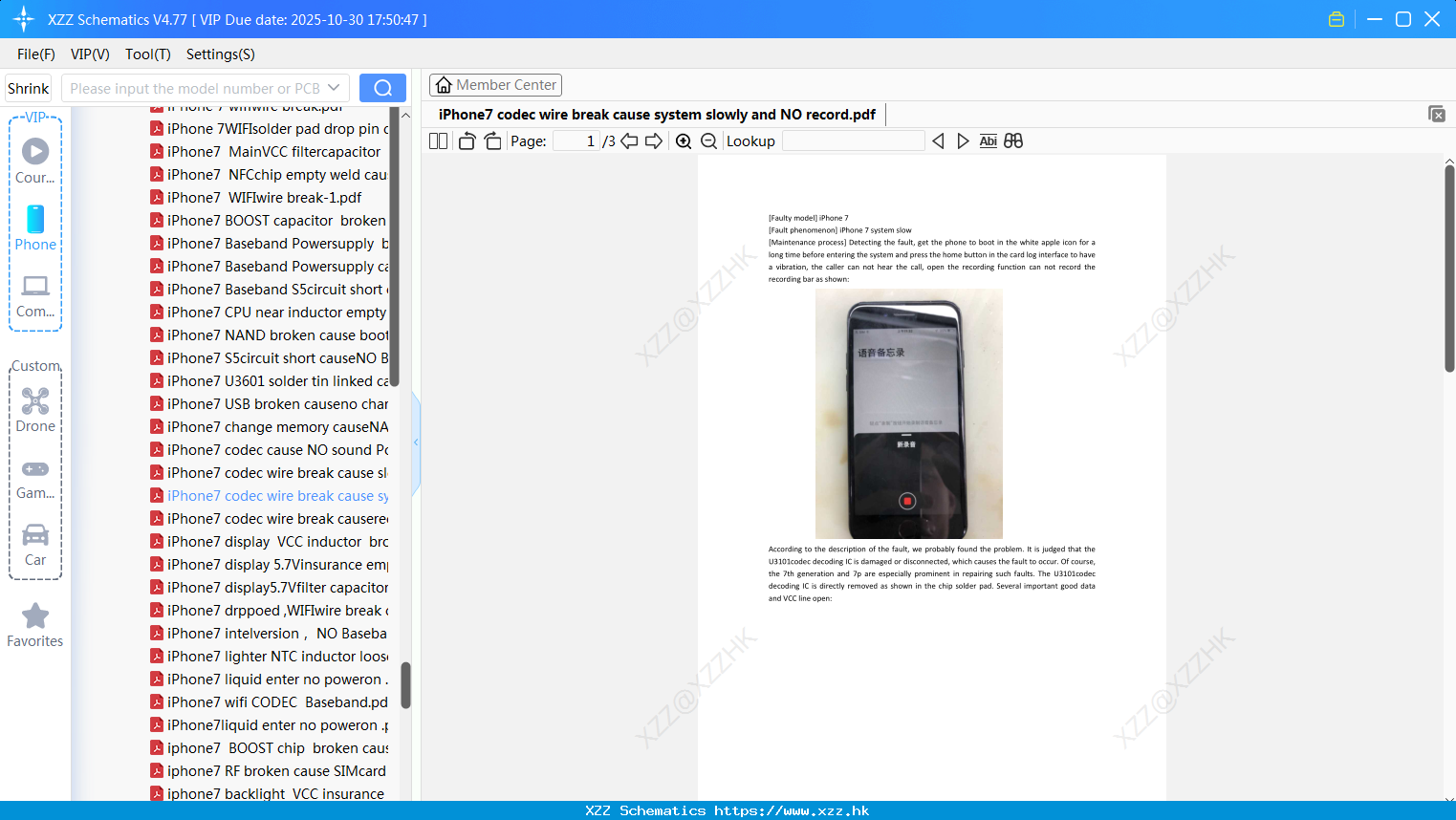Open iPhone7 codec cause NO sound file

269,450
